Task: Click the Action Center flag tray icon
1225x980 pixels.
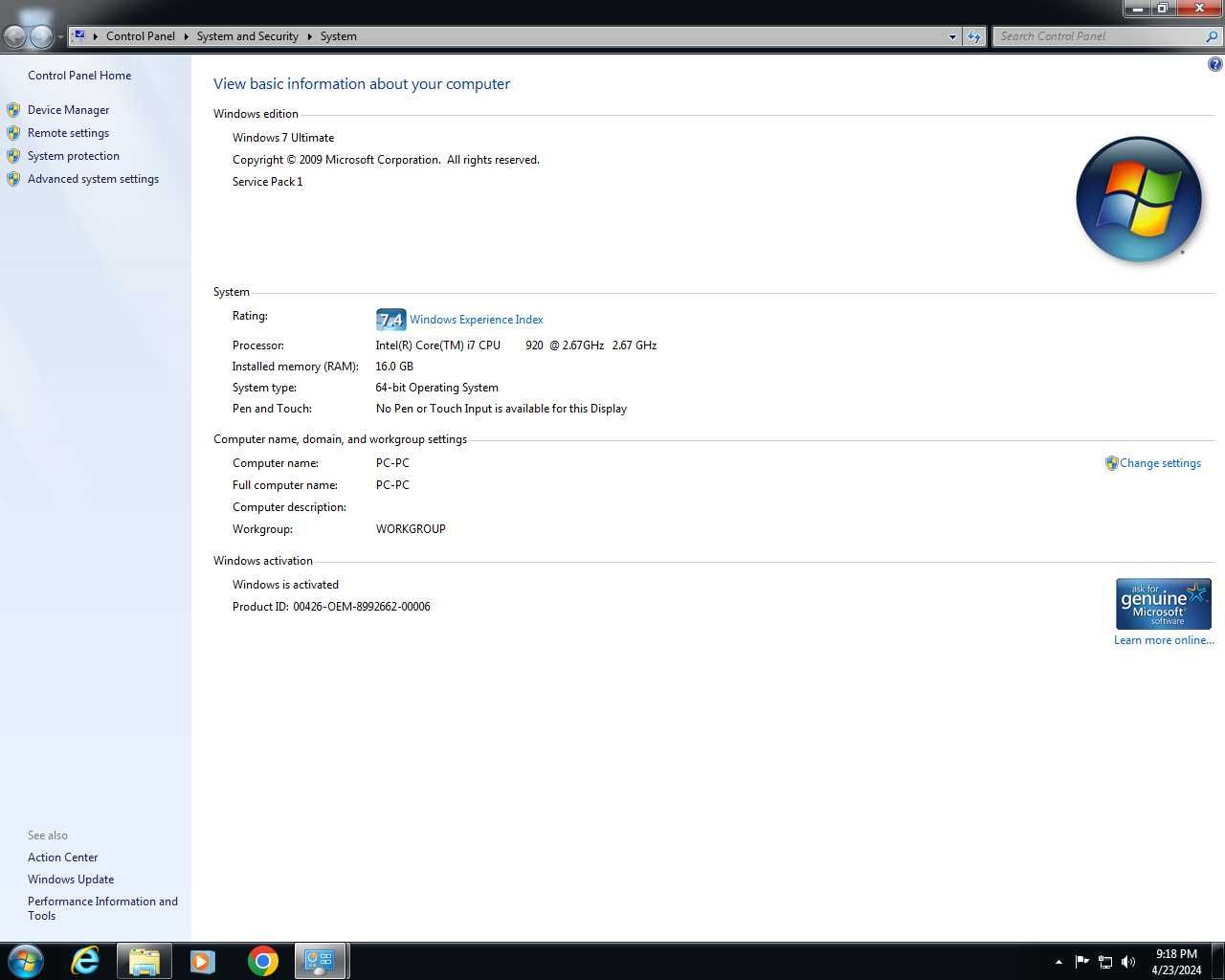Action: coord(1081,962)
